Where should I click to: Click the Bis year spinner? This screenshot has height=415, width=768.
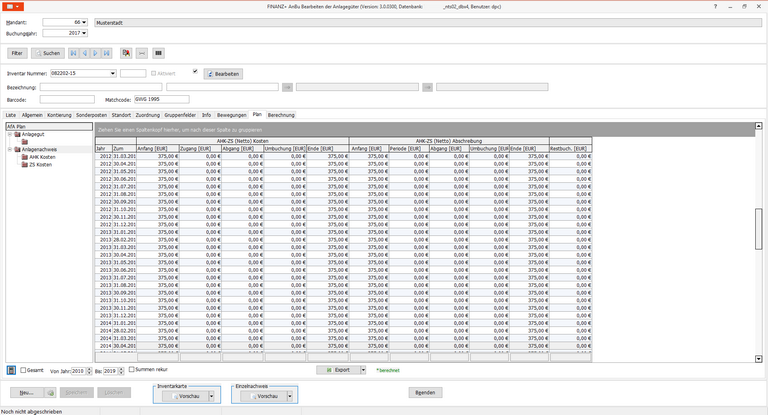121,371
